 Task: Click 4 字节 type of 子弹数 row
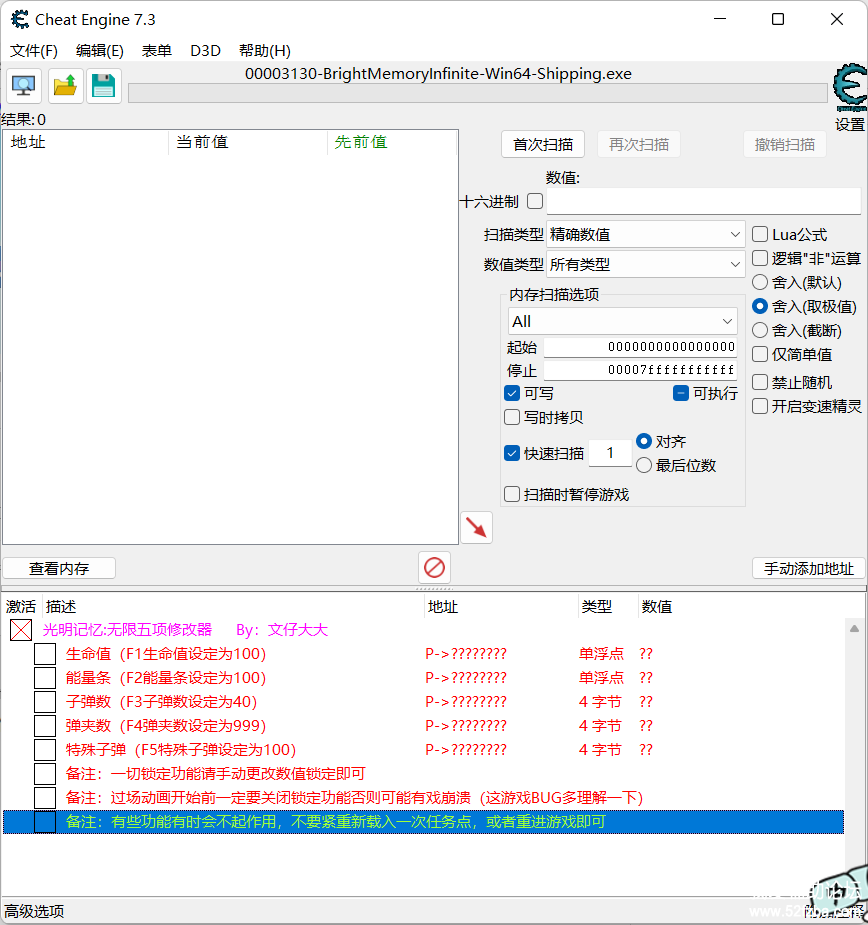click(x=600, y=701)
